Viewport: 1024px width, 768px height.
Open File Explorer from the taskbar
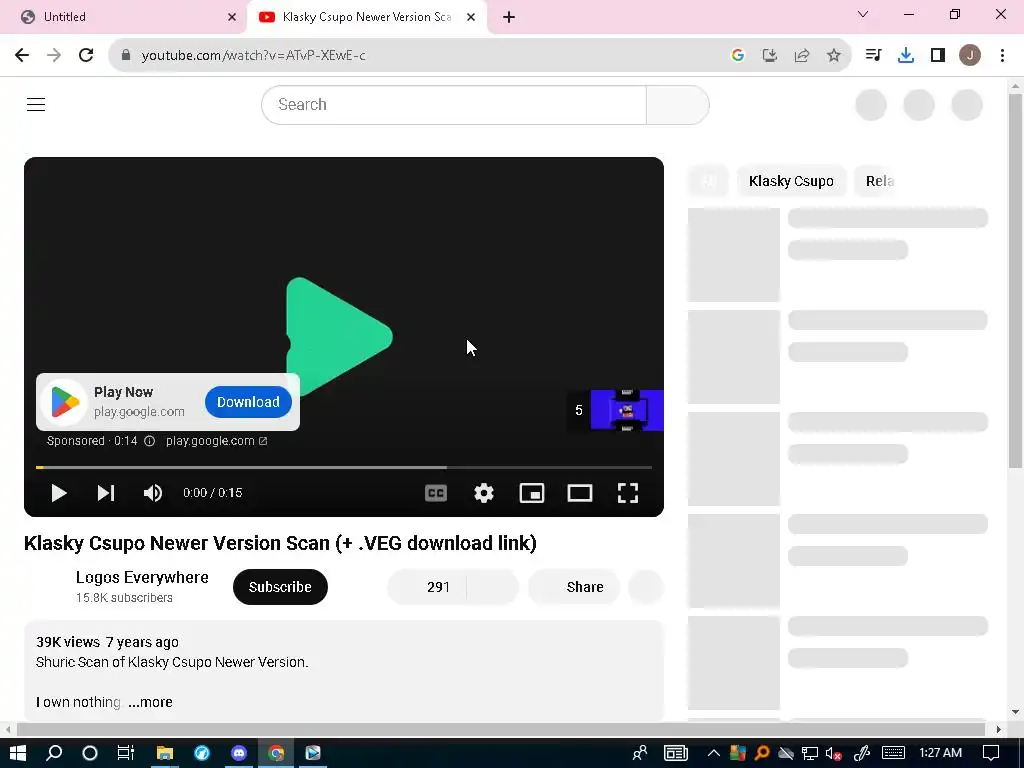pyautogui.click(x=164, y=753)
